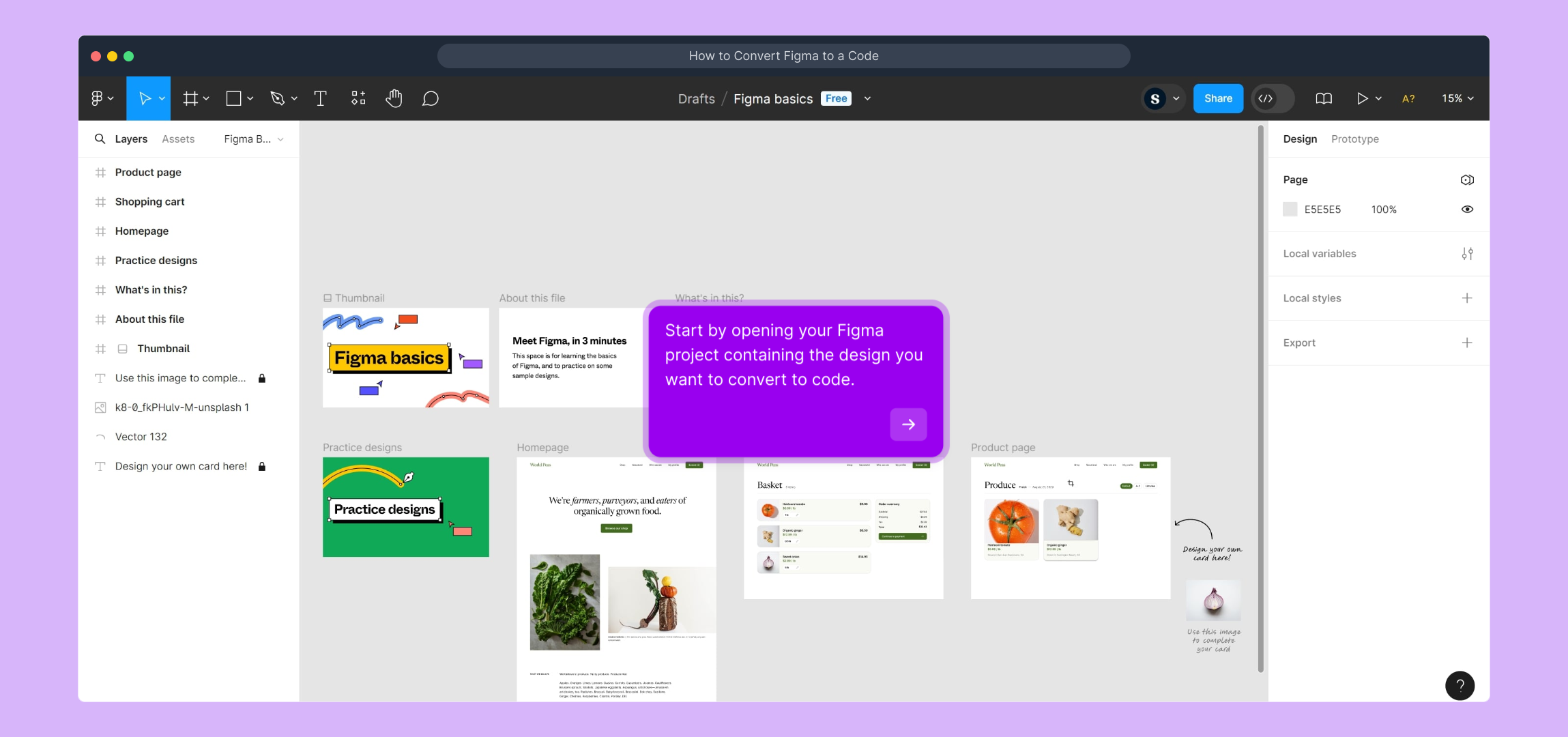The height and width of the screenshot is (737, 1568).
Task: Expand the zoom level 15% dropdown
Action: click(x=1457, y=98)
